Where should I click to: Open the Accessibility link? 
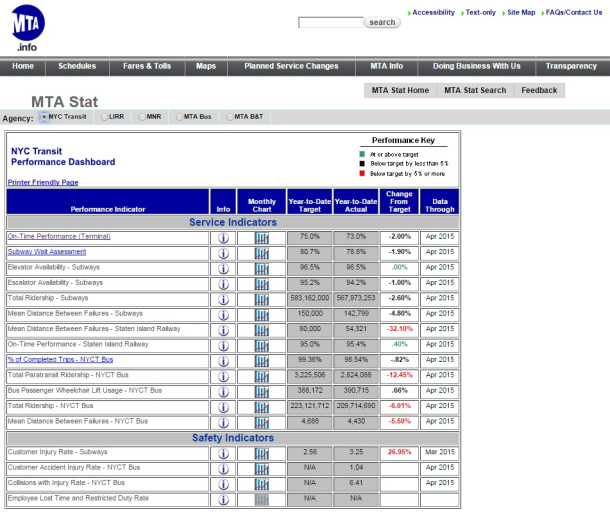click(433, 12)
